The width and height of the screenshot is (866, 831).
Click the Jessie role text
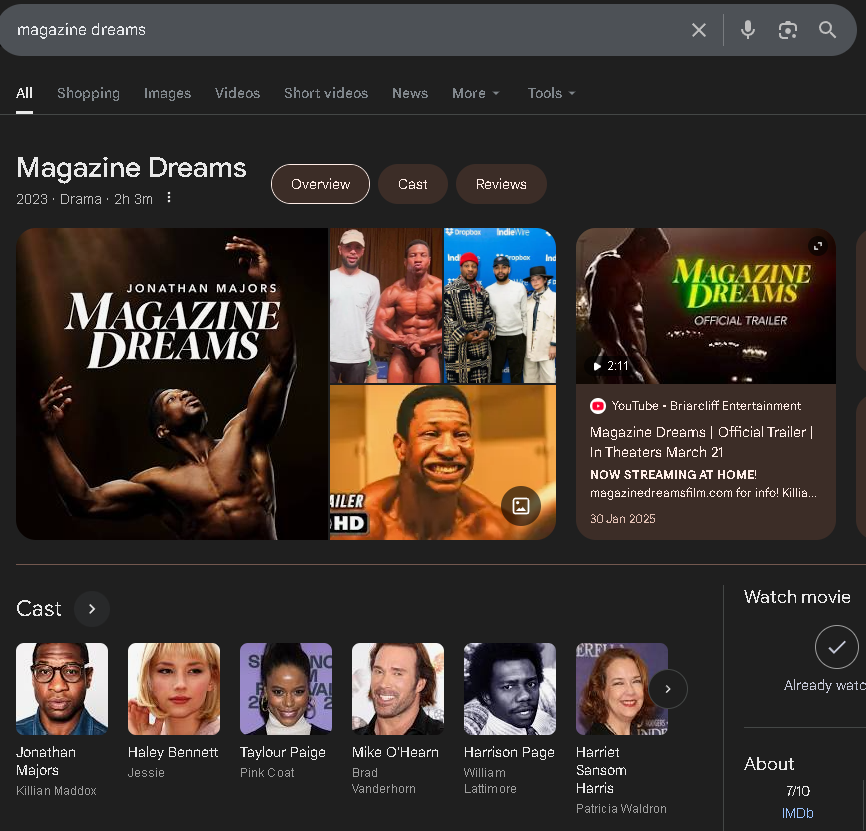tap(146, 772)
